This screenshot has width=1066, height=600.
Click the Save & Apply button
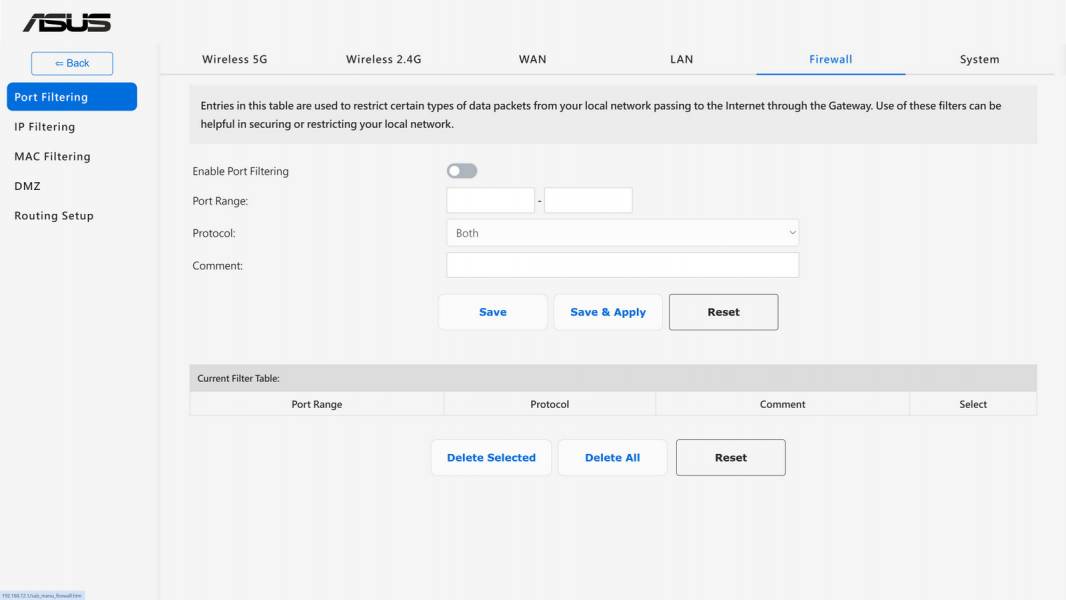(608, 312)
